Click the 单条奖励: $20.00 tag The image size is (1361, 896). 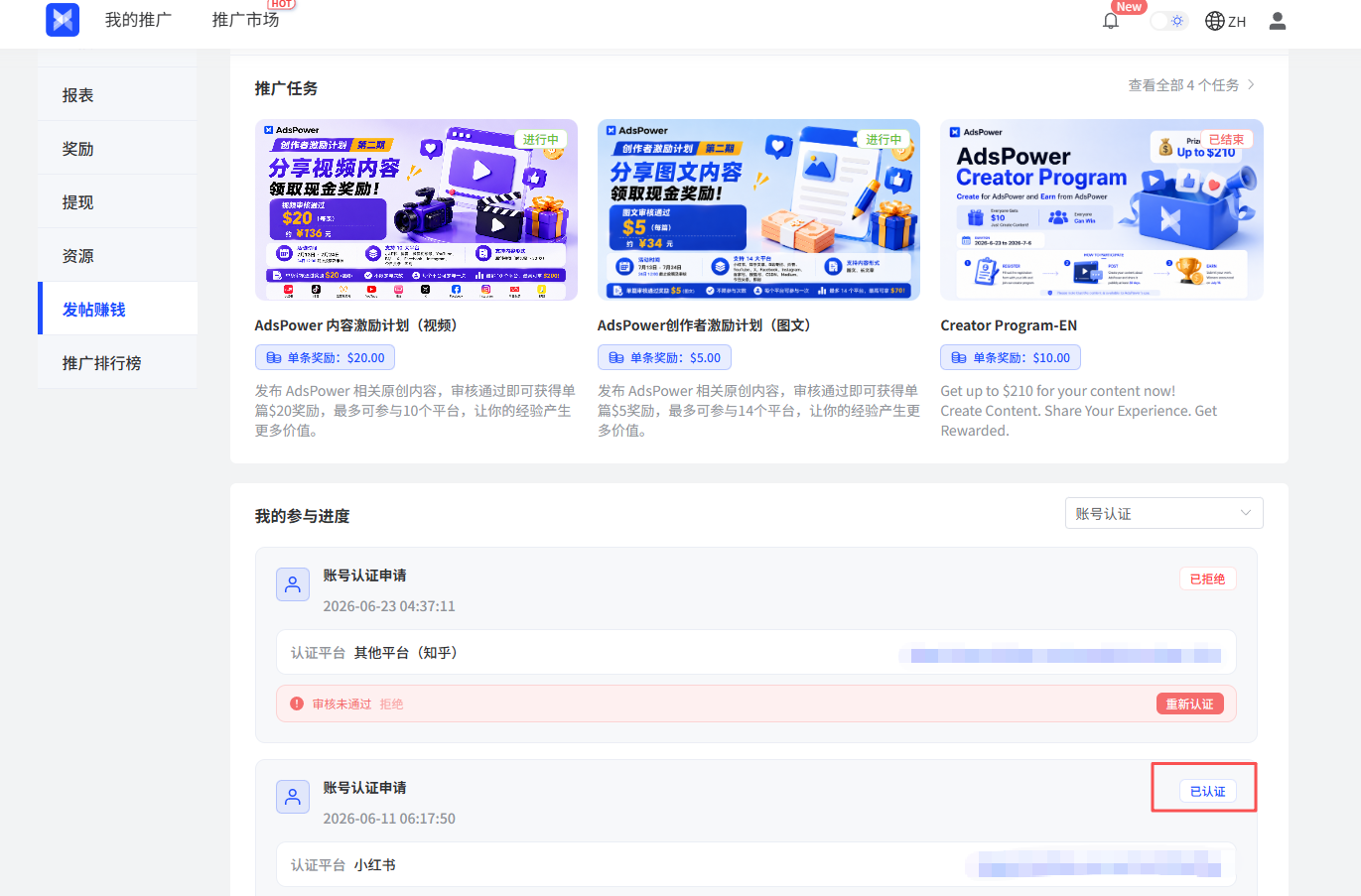tap(325, 357)
